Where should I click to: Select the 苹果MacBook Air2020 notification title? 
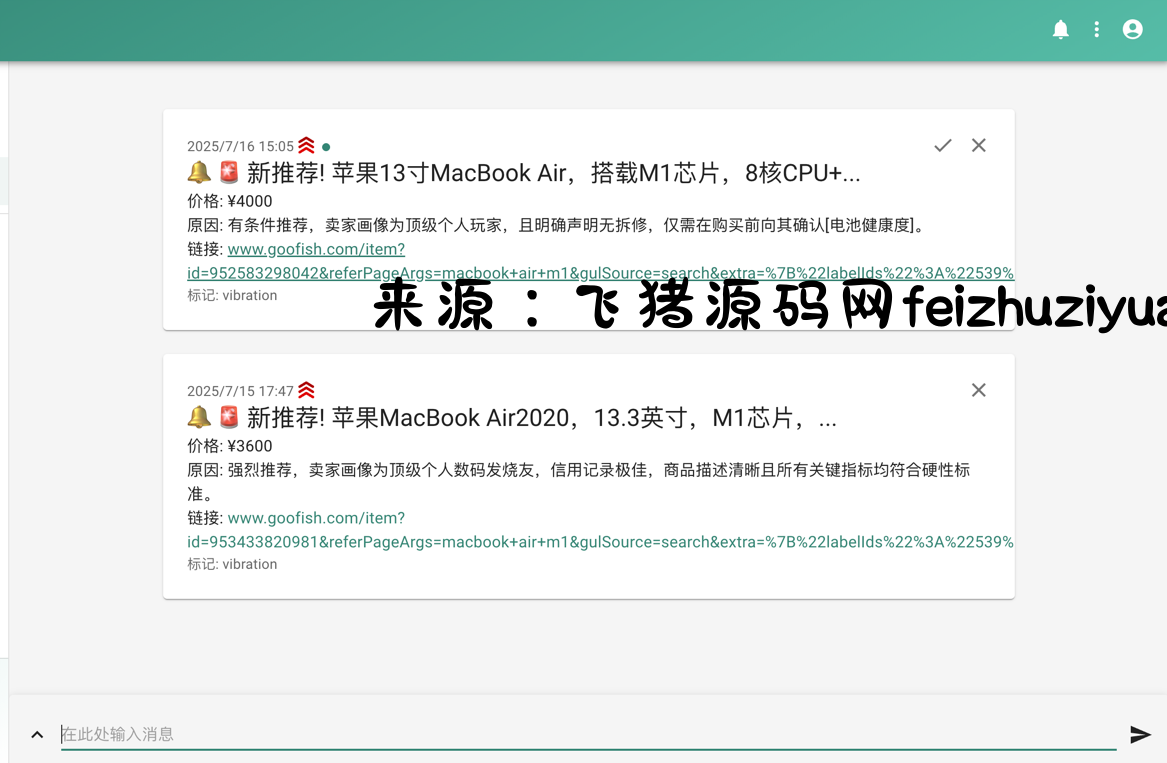point(541,418)
